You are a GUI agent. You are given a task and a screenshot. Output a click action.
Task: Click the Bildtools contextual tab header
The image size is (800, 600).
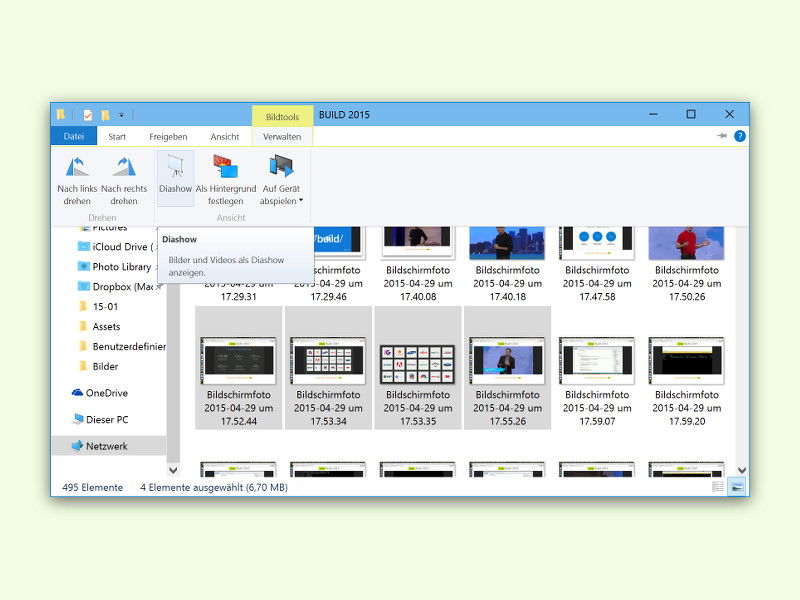[282, 117]
